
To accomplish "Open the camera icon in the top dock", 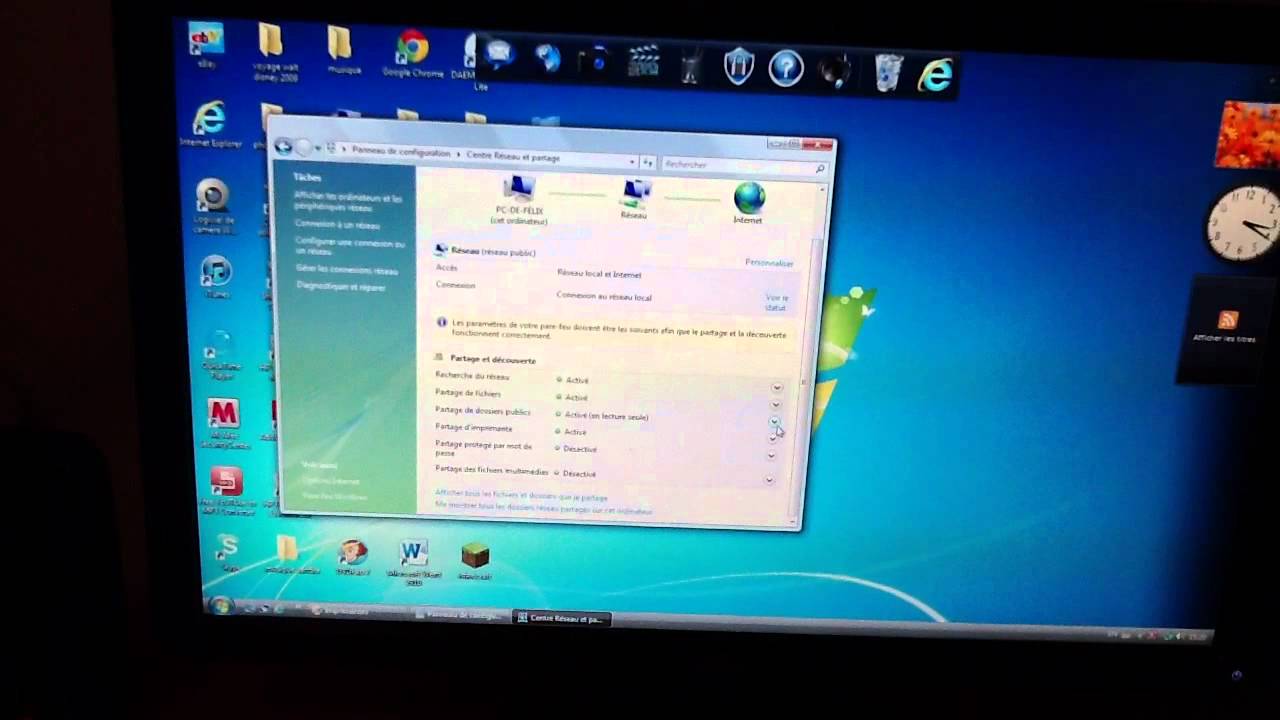I will tap(597, 61).
